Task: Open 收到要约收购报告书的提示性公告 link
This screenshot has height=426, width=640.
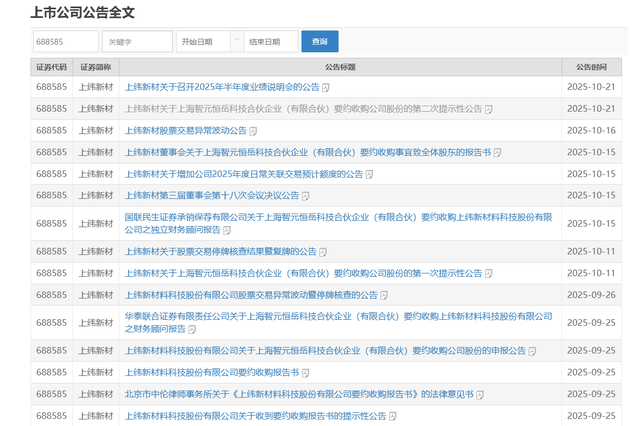Action: (x=256, y=416)
